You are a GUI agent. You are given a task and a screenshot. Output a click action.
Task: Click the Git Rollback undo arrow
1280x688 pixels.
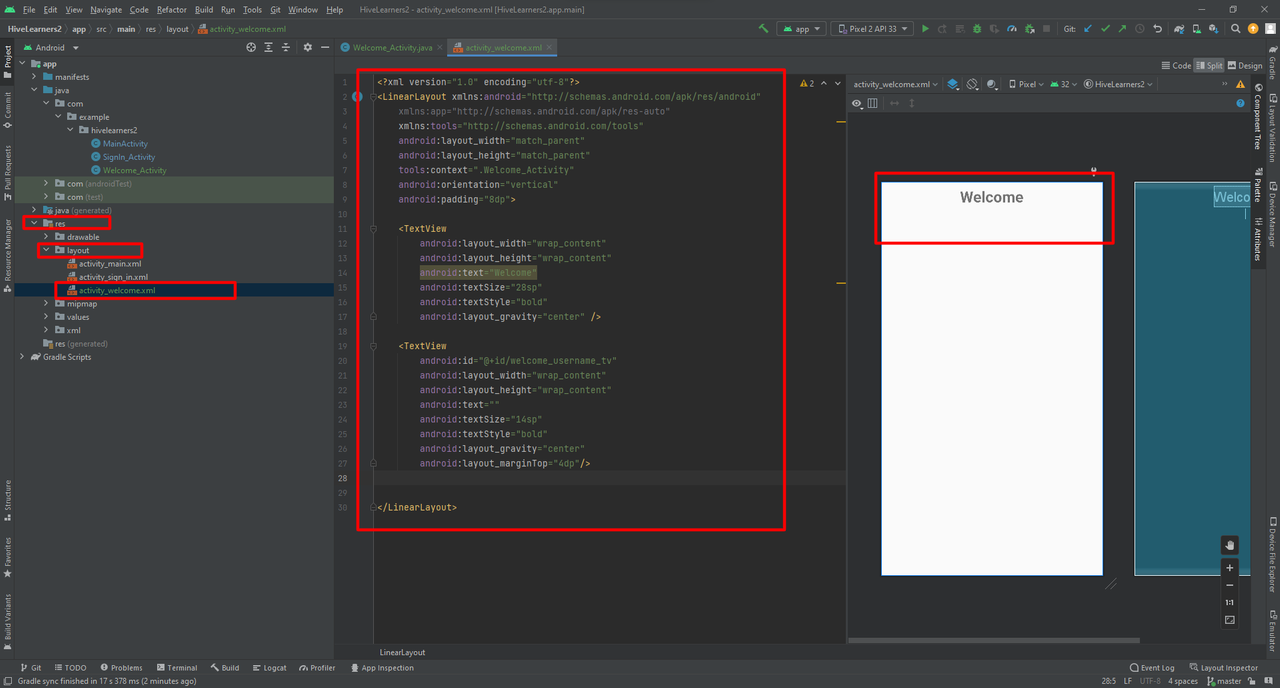pos(1158,29)
